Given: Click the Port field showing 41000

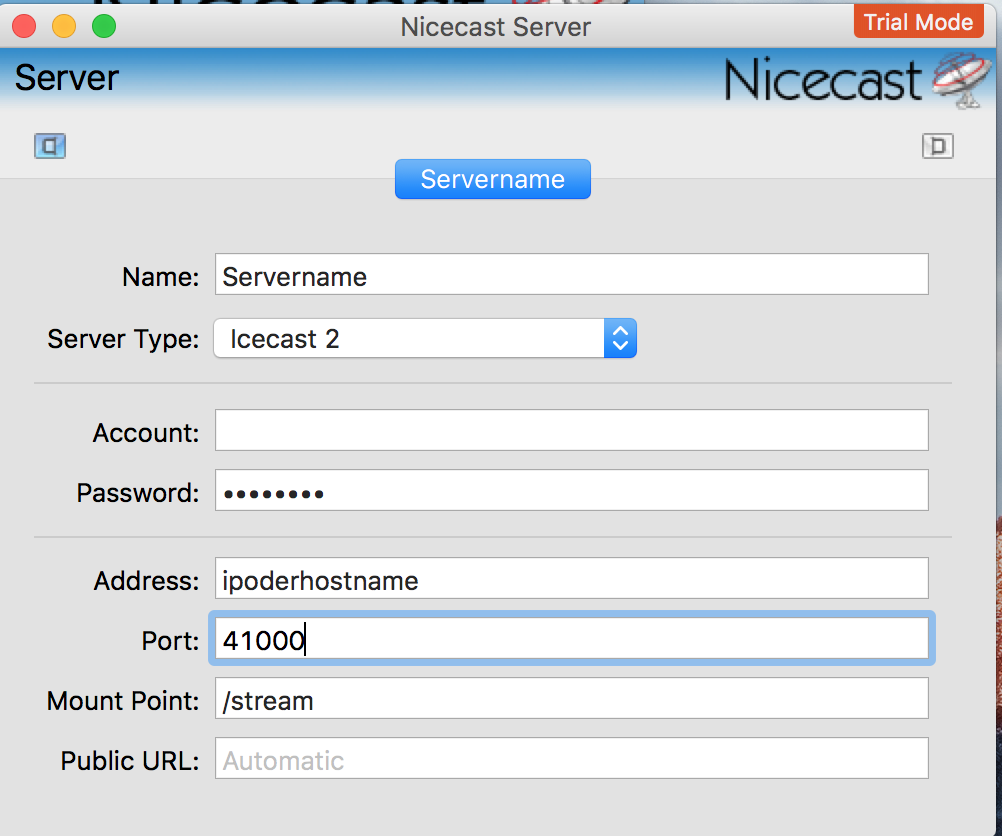Looking at the screenshot, I should coord(571,638).
